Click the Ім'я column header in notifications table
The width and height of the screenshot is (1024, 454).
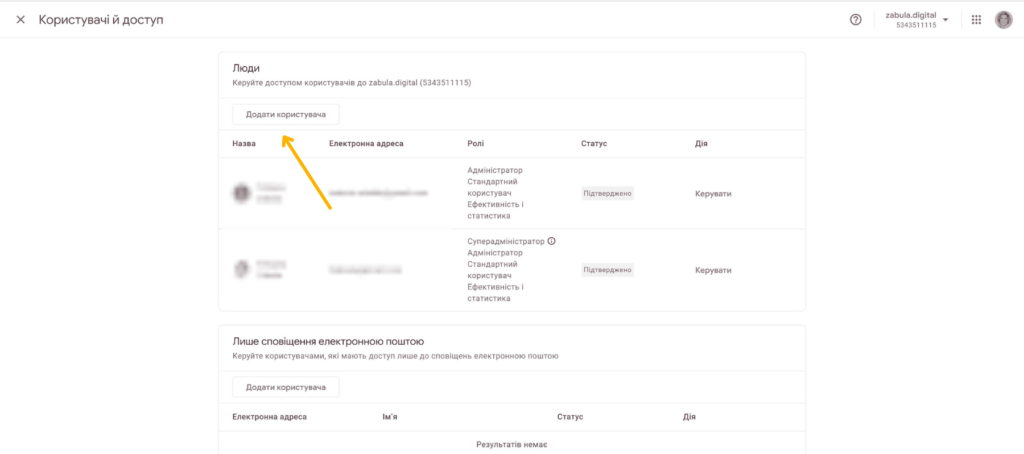click(390, 416)
